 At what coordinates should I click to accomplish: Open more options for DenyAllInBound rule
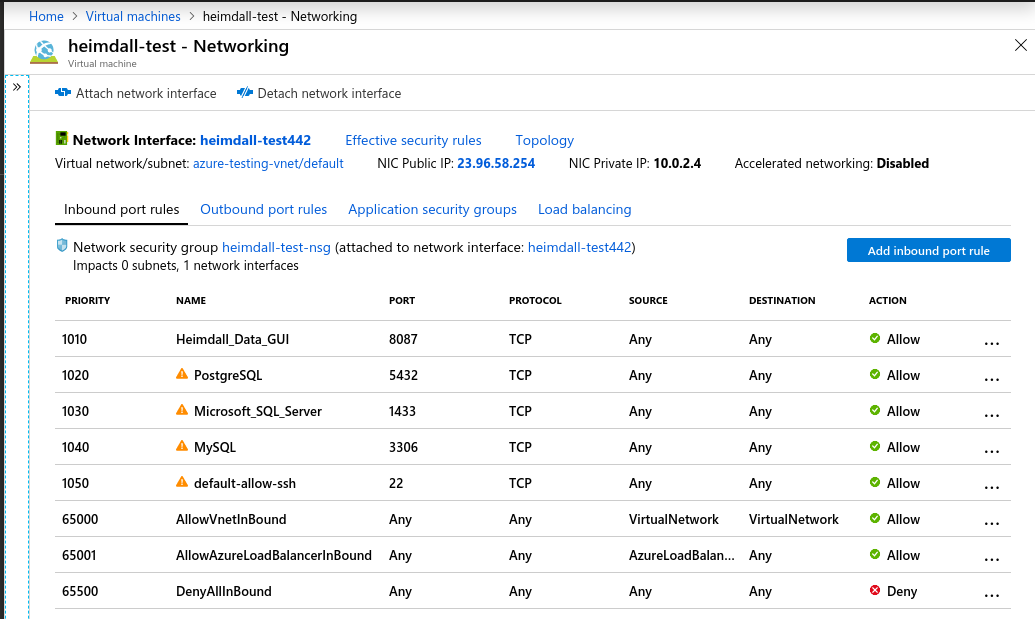click(991, 594)
